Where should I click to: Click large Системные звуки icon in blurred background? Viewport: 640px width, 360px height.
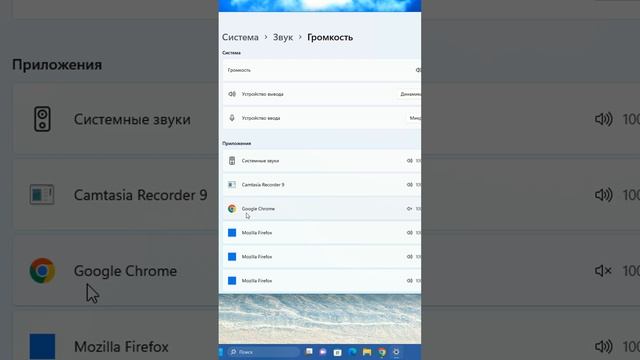pyautogui.click(x=42, y=119)
